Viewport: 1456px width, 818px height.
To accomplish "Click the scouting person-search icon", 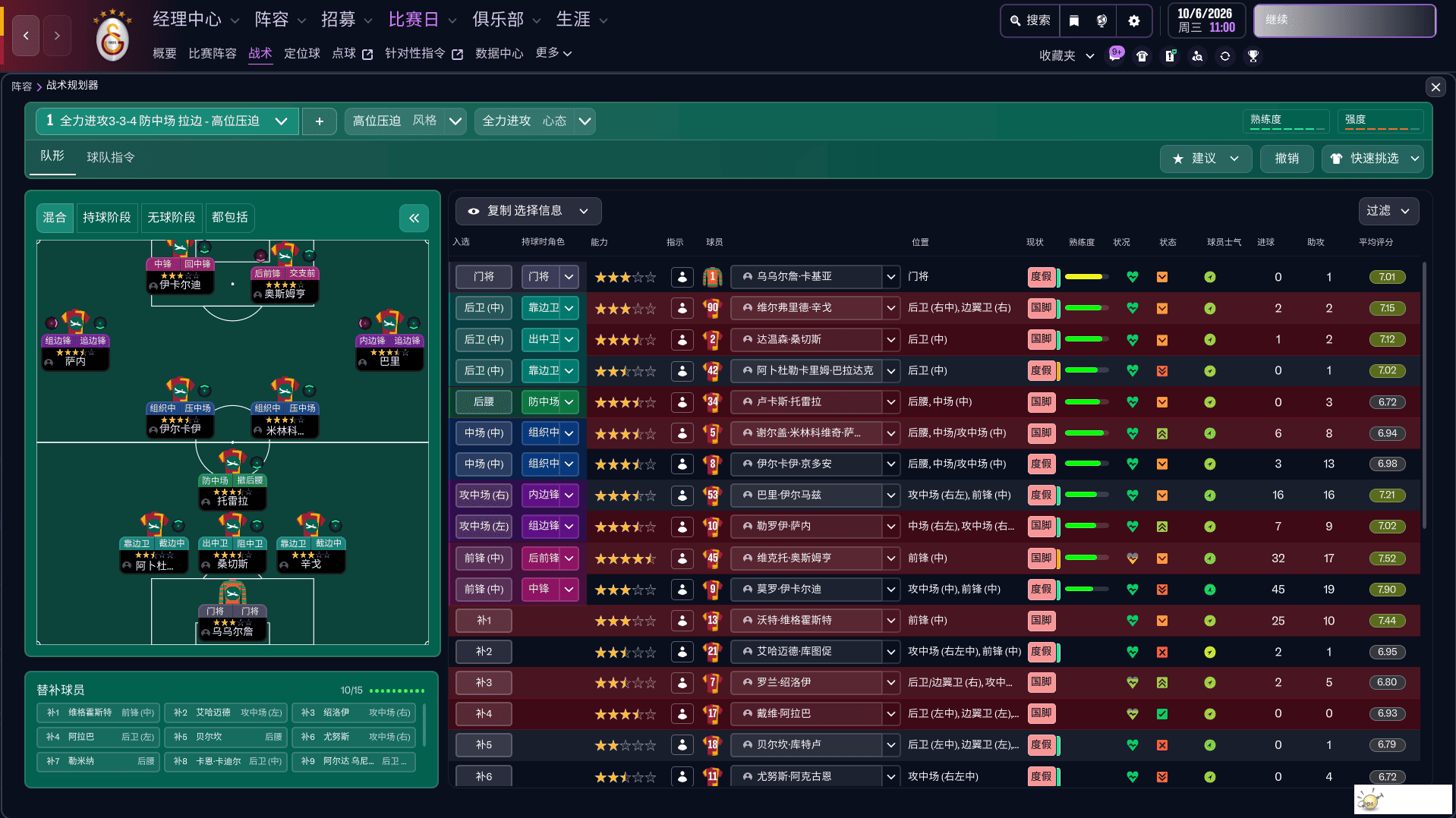I will click(x=1197, y=55).
